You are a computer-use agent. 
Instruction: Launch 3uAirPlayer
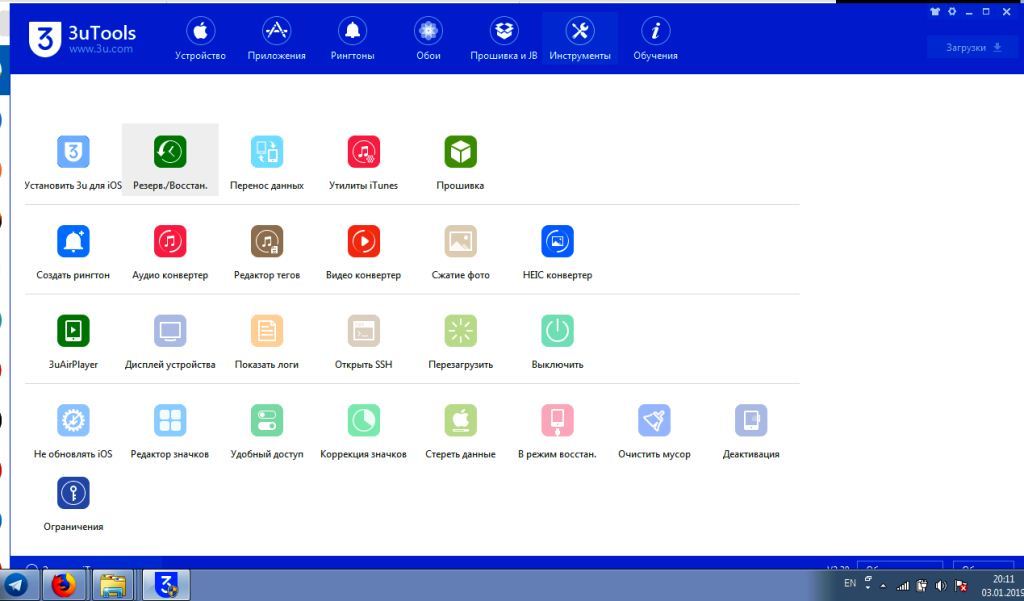tap(73, 342)
